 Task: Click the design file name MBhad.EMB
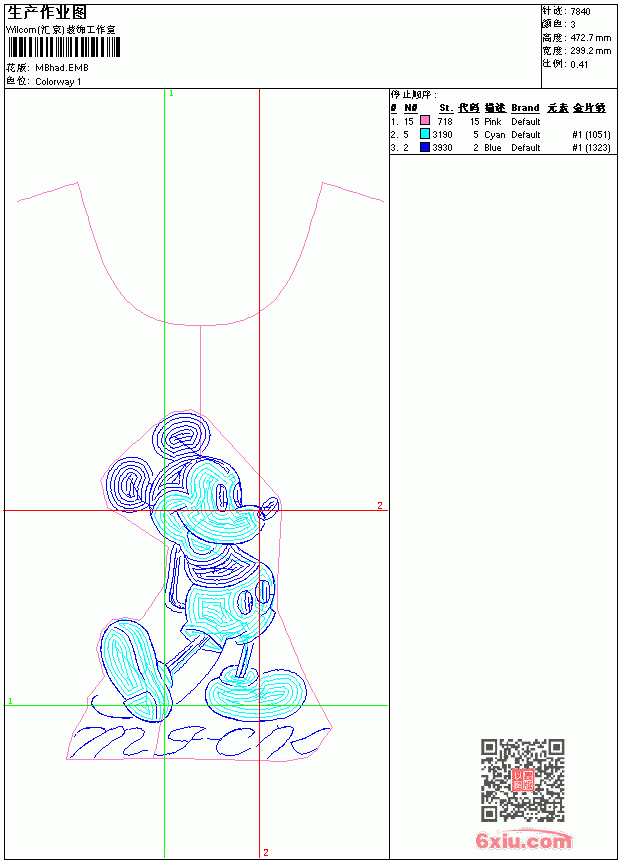61,68
